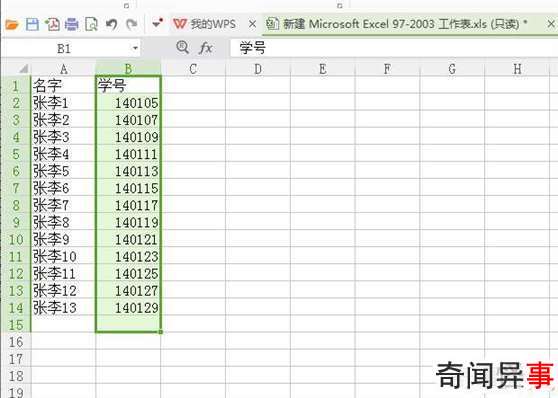This screenshot has height=398, width=558.
Task: Click cell containing 张李4
Action: [x=64, y=154]
